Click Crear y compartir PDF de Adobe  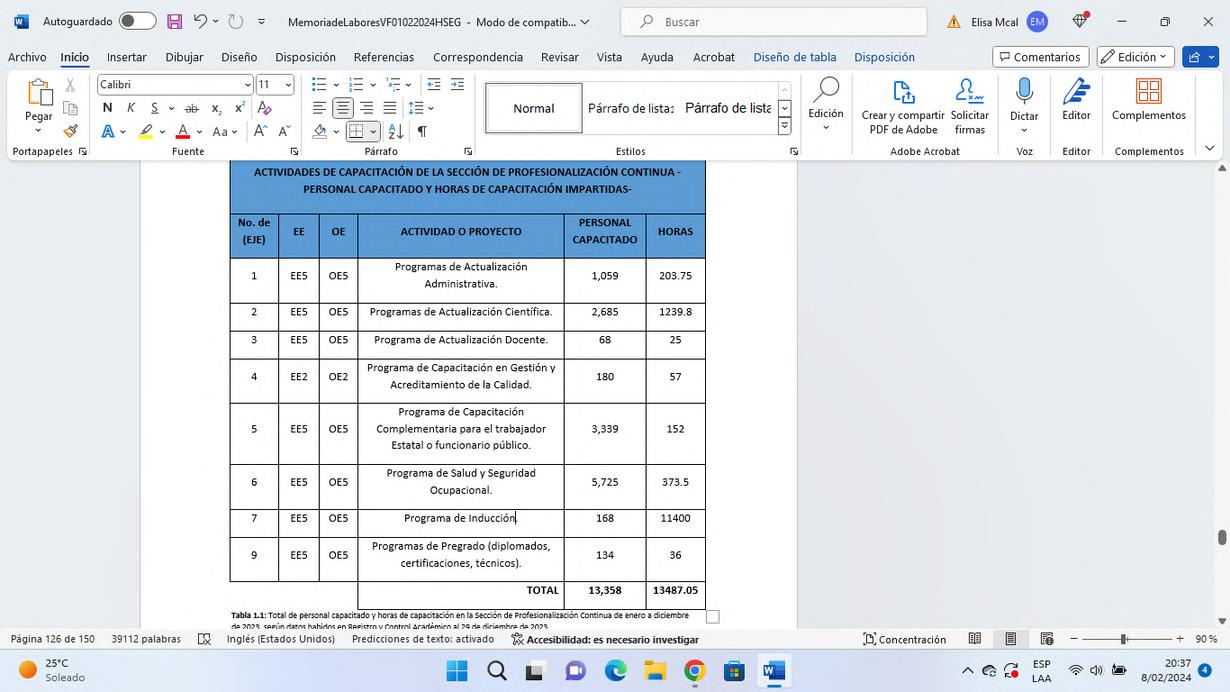903,107
